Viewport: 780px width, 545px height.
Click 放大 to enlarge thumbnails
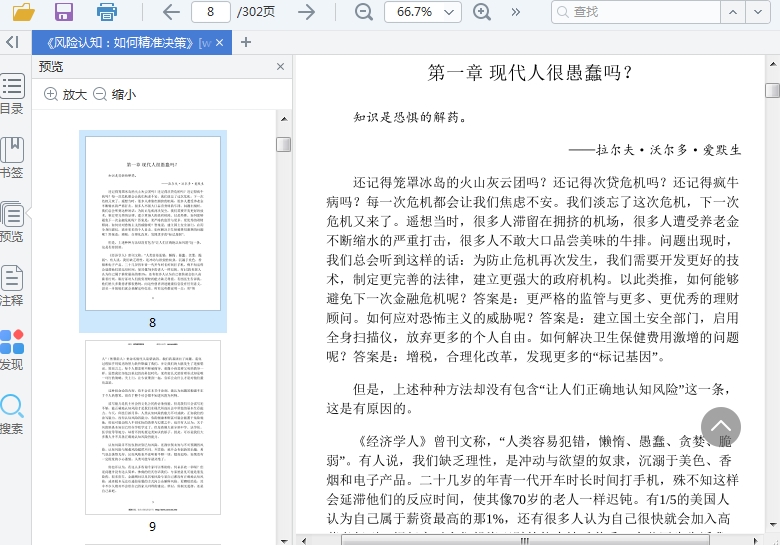(65, 94)
